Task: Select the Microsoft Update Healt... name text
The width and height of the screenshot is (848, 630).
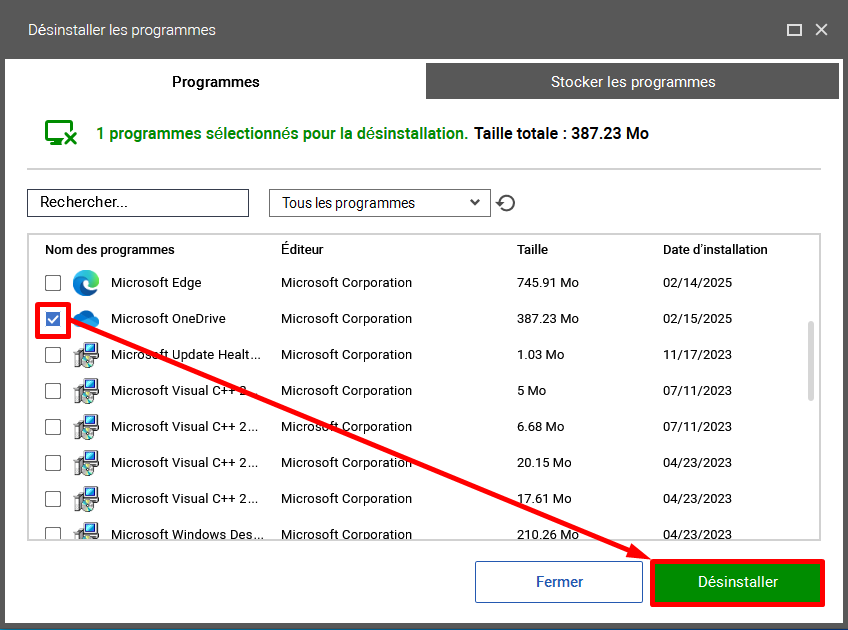Action: [186, 355]
